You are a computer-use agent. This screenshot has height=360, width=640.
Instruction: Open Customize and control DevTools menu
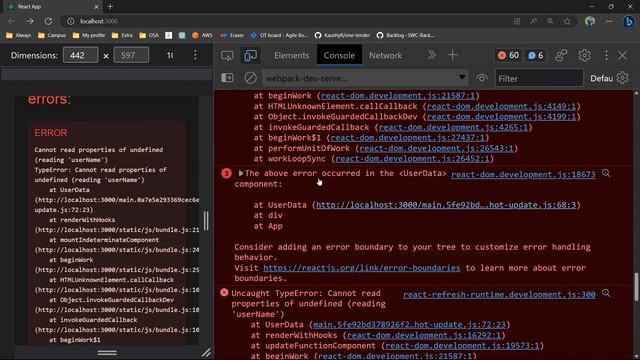click(x=606, y=55)
